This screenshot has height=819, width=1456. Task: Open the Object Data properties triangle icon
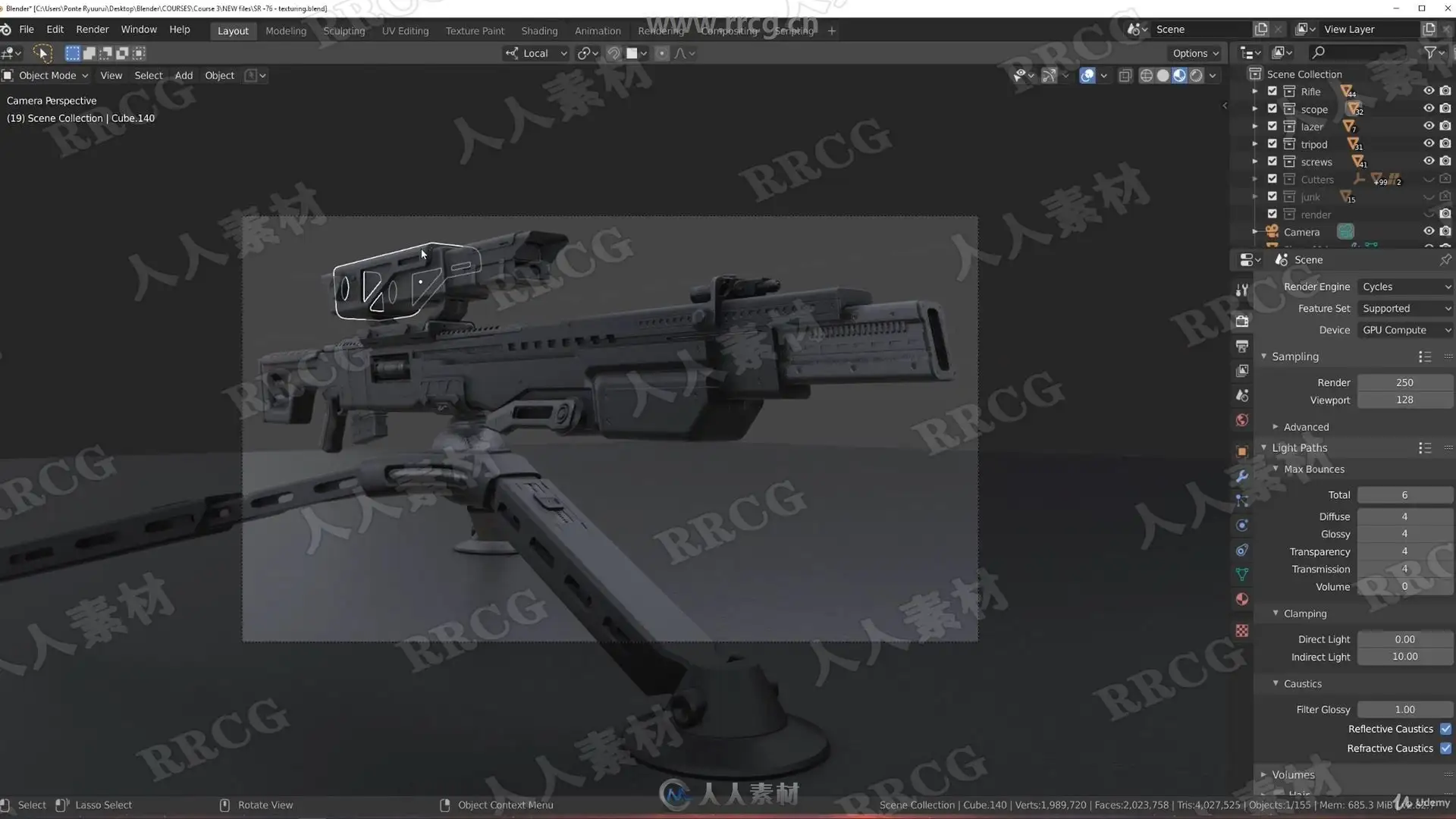[1241, 574]
